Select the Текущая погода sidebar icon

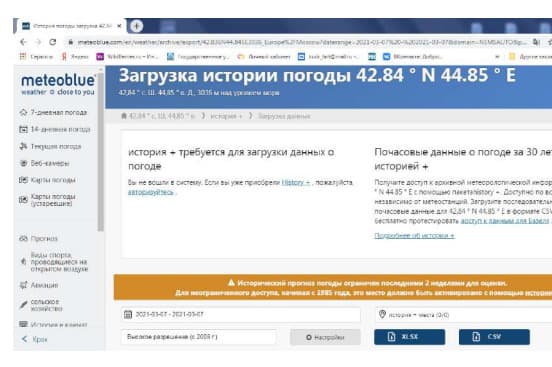pyautogui.click(x=23, y=146)
